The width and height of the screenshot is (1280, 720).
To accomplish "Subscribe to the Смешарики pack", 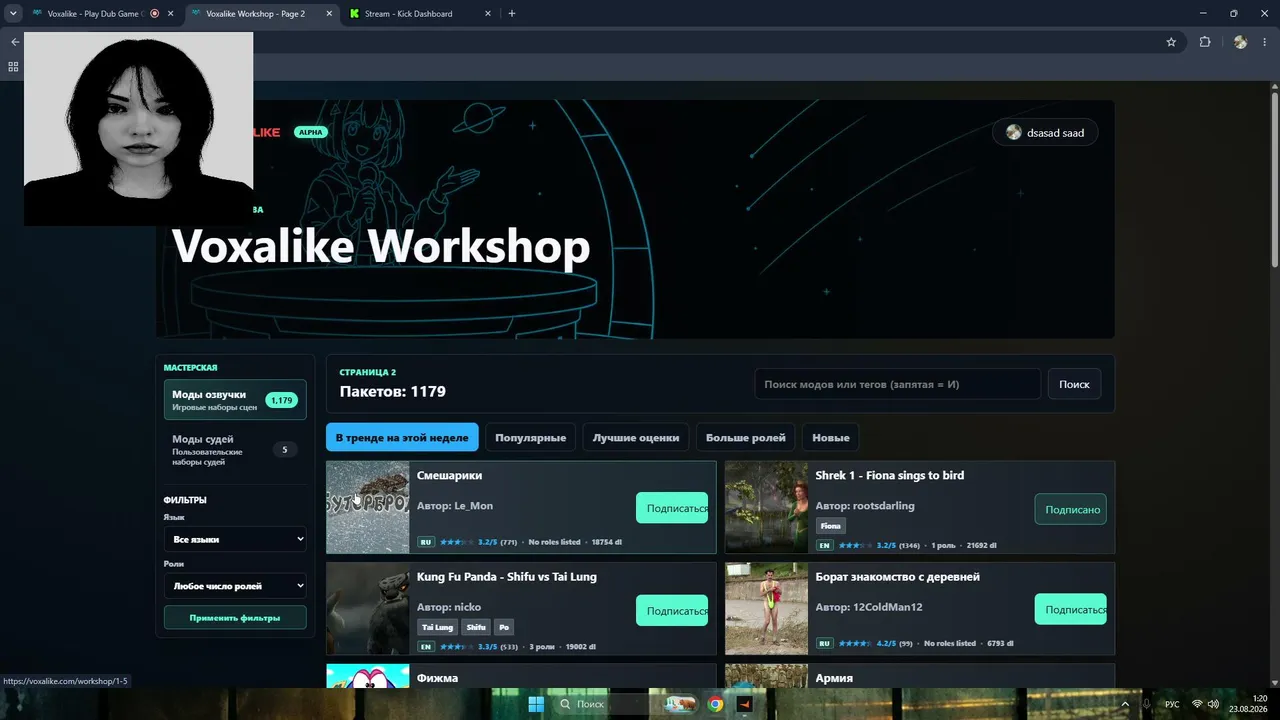I will 672,508.
